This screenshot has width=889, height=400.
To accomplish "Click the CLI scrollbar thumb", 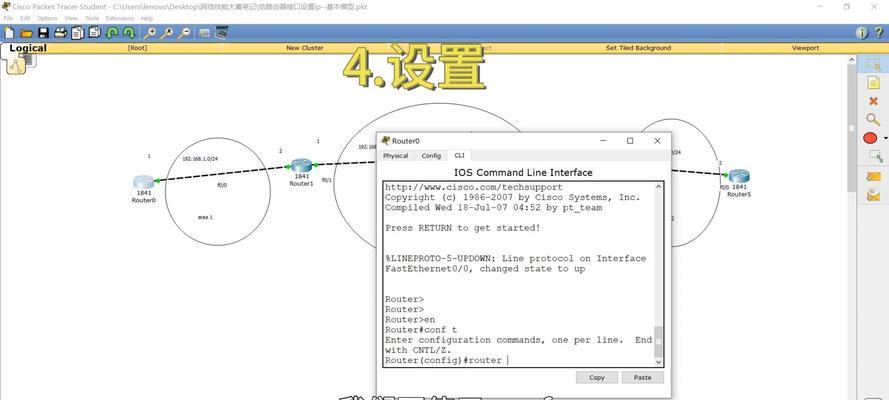I will pyautogui.click(x=658, y=342).
